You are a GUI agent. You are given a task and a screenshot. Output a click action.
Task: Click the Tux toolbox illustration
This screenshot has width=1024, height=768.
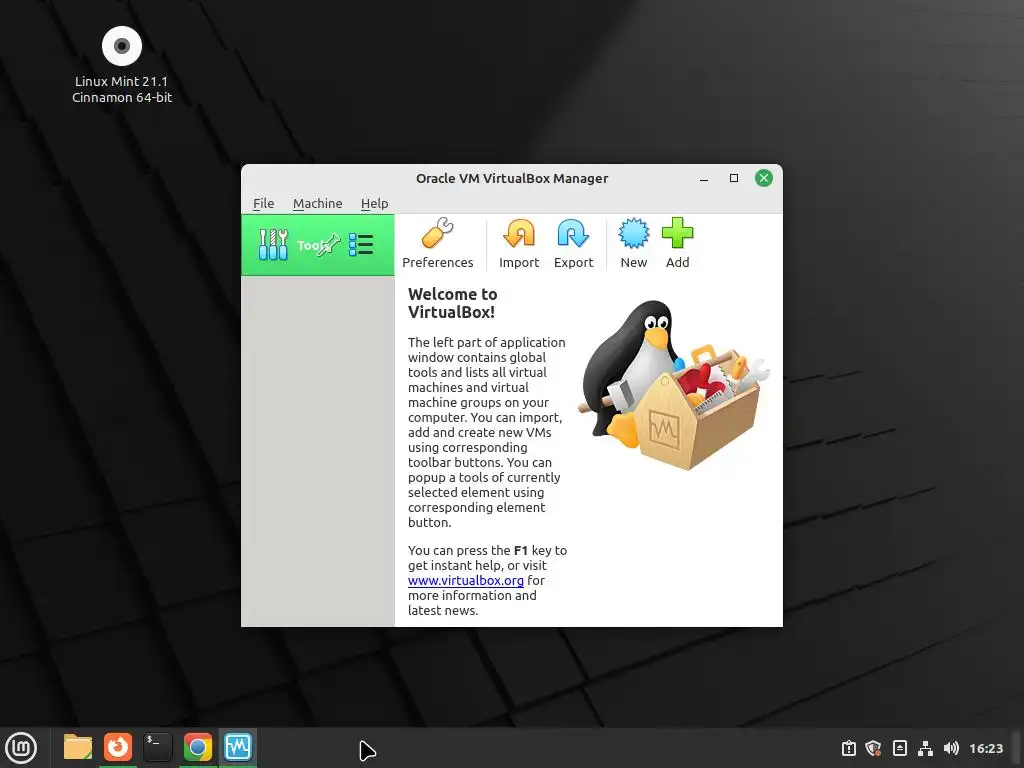[676, 385]
